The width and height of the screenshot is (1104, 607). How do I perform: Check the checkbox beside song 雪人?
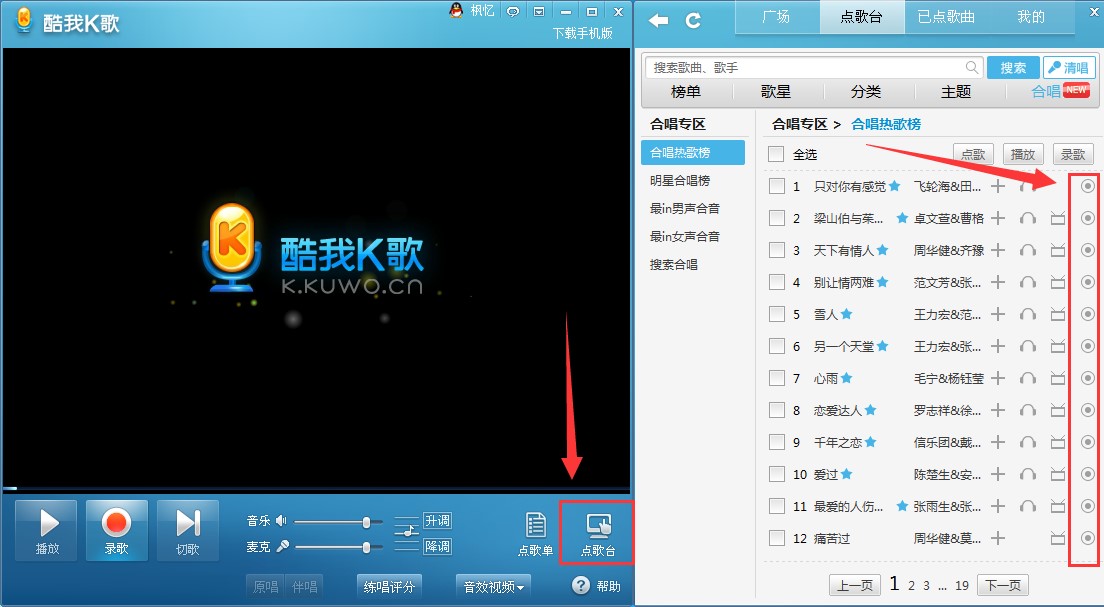(777, 314)
